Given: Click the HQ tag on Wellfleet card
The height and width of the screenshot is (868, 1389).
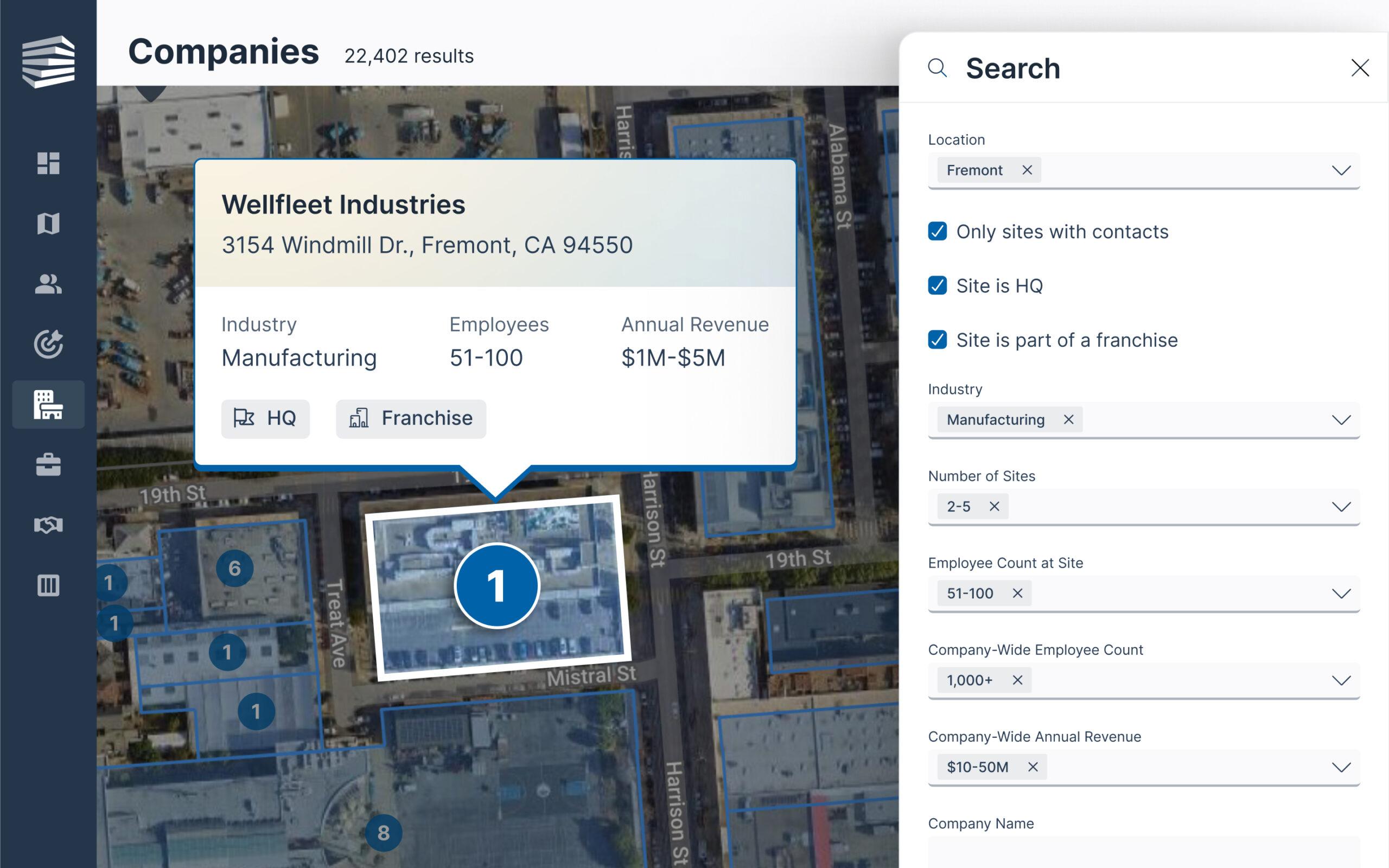Looking at the screenshot, I should click(x=265, y=418).
